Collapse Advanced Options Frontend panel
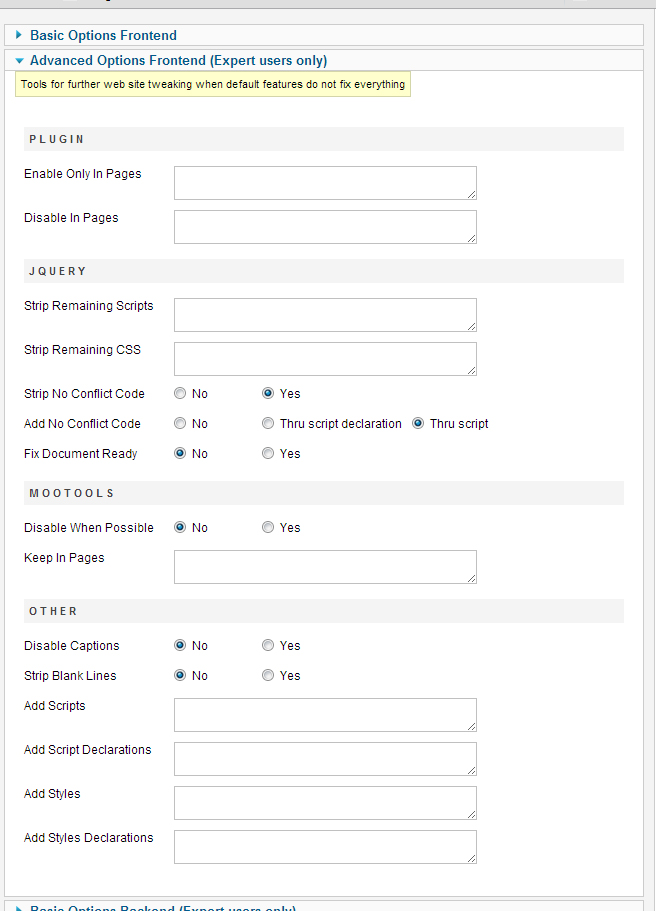 click(x=177, y=61)
